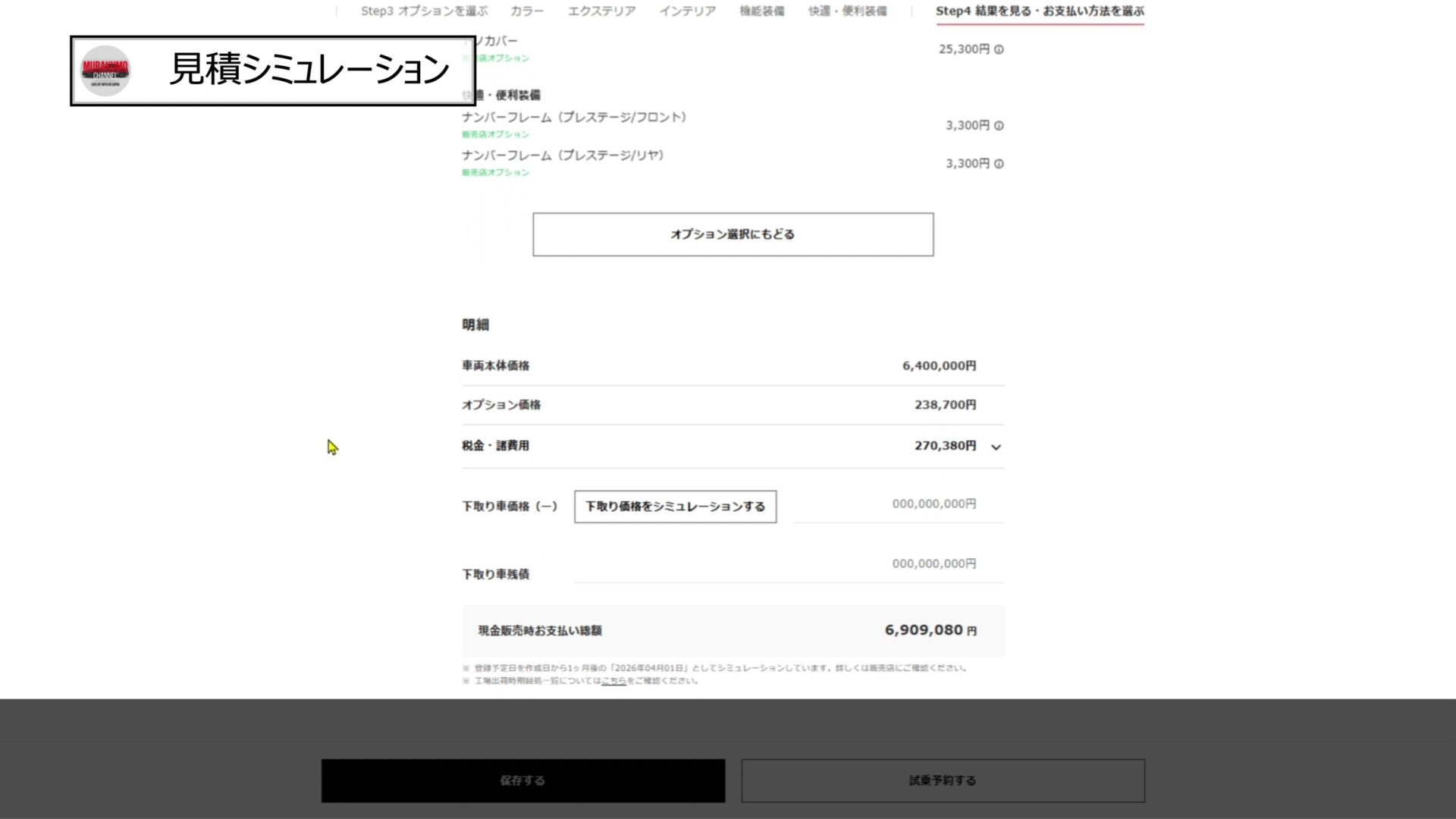Select the 快適・便利装備 tab

pyautogui.click(x=847, y=11)
